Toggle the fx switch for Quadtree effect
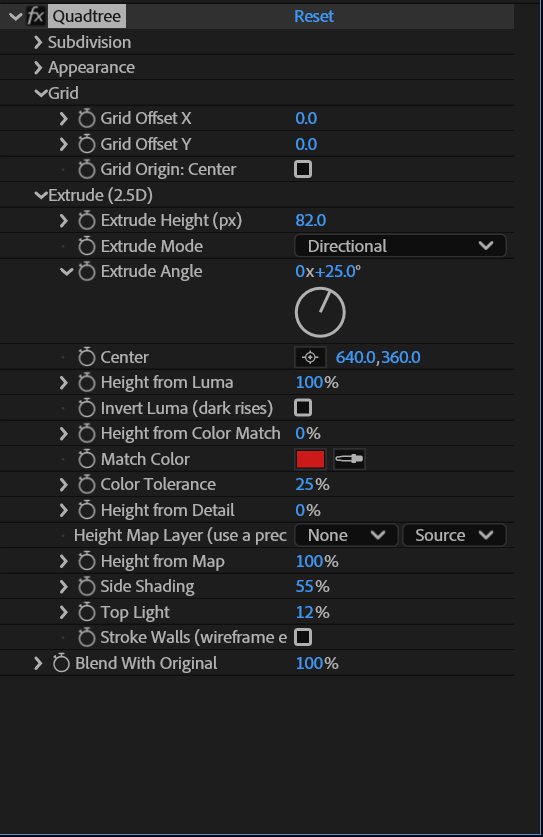The width and height of the screenshot is (543, 837). click(36, 16)
